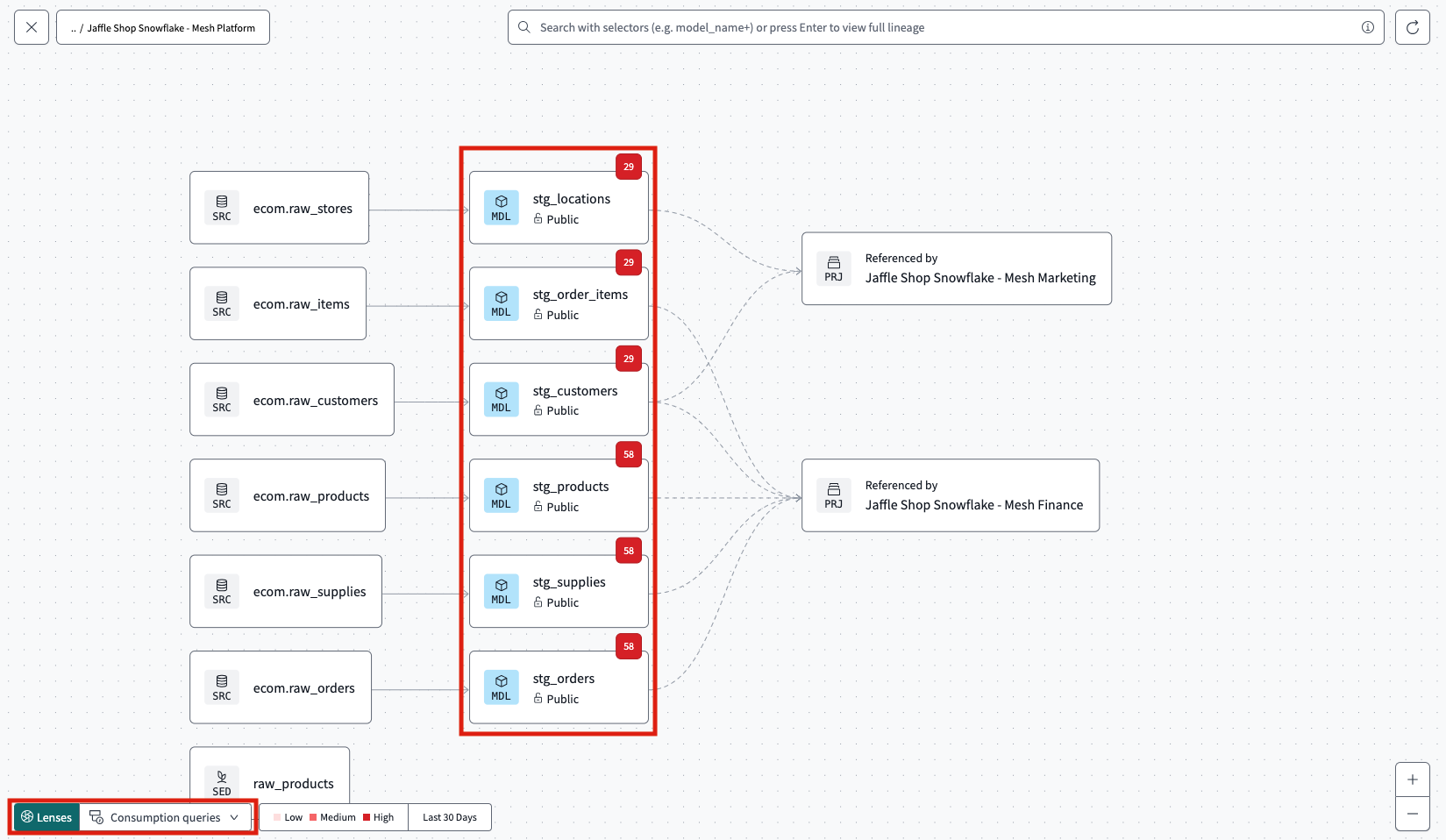
Task: Click the refresh lineage icon
Action: tap(1412, 27)
